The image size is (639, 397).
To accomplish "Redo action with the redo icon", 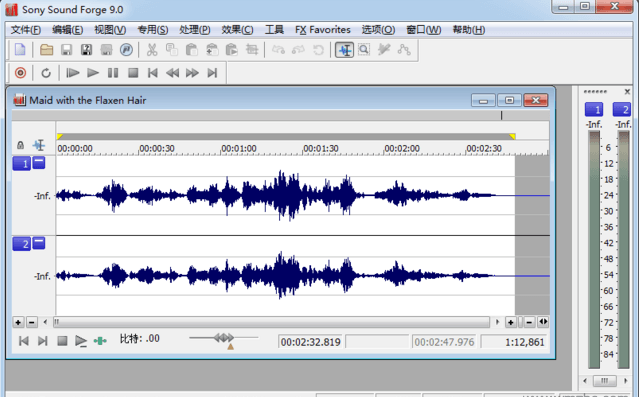I will (x=298, y=50).
